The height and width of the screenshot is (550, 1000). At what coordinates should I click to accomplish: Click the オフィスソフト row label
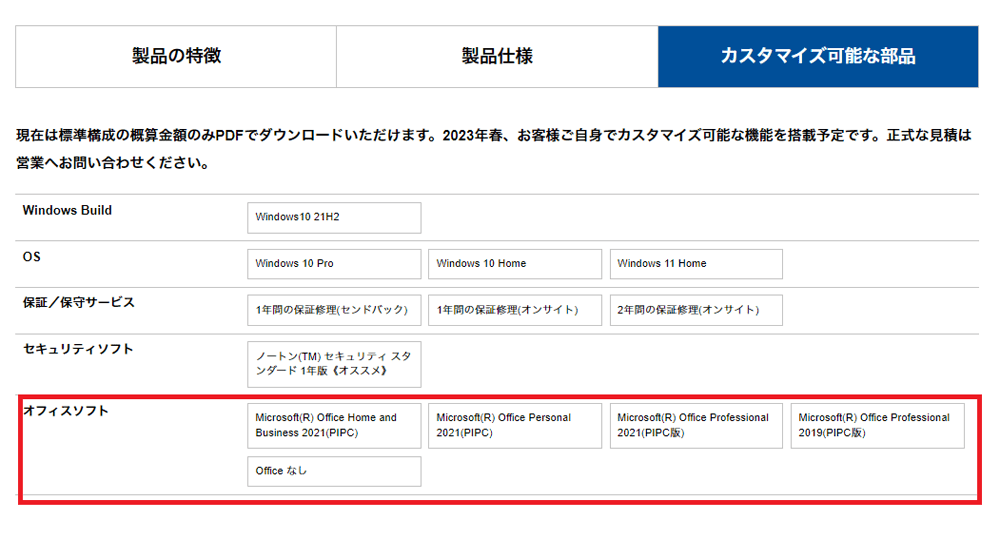(x=66, y=411)
